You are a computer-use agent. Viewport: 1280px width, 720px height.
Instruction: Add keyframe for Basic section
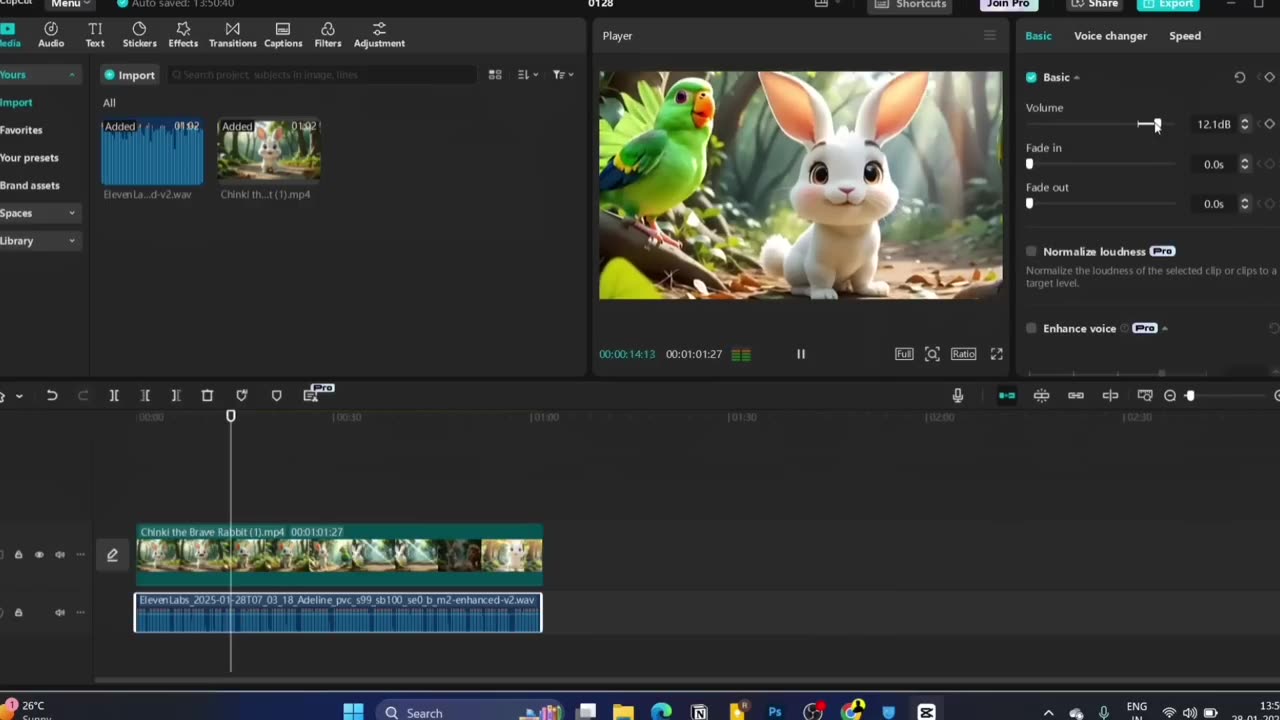(1269, 77)
